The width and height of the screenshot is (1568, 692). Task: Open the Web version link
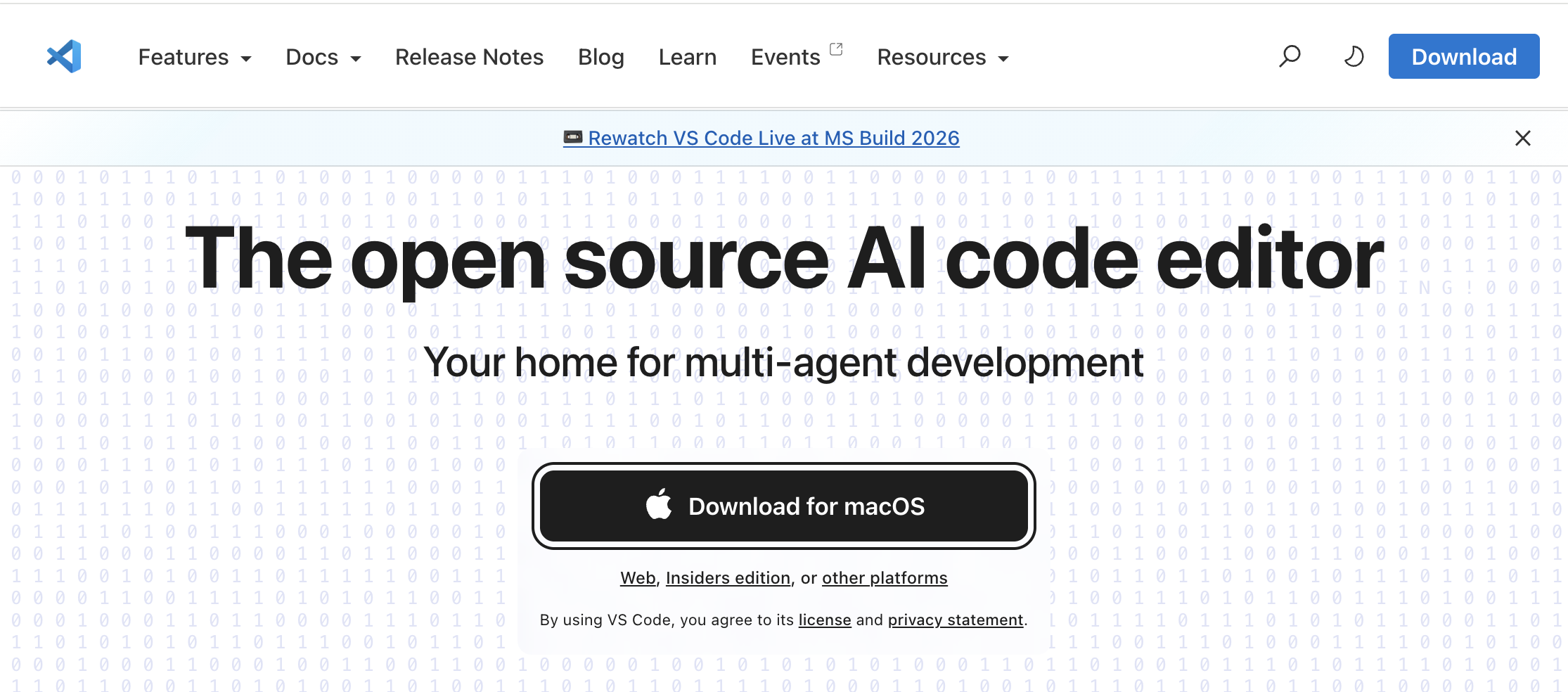point(638,578)
